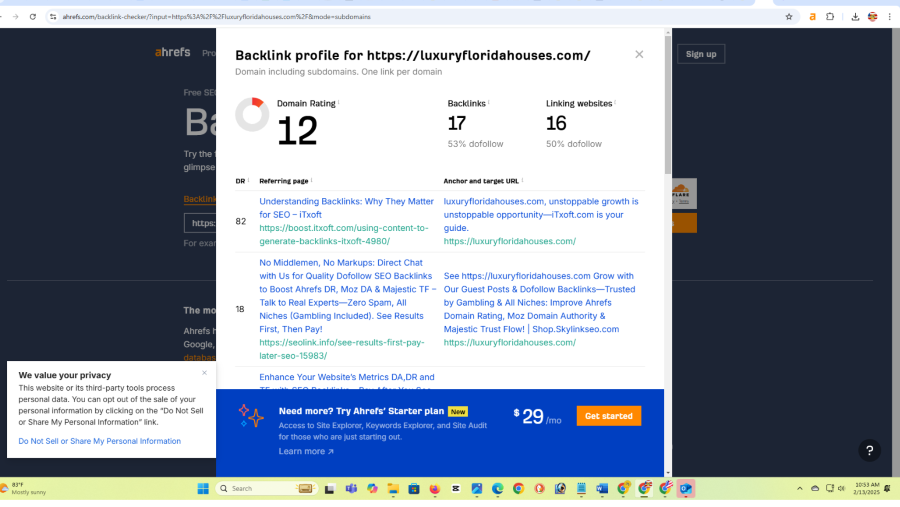900x507 pixels.
Task: Open clock and date panel
Action: (867, 489)
